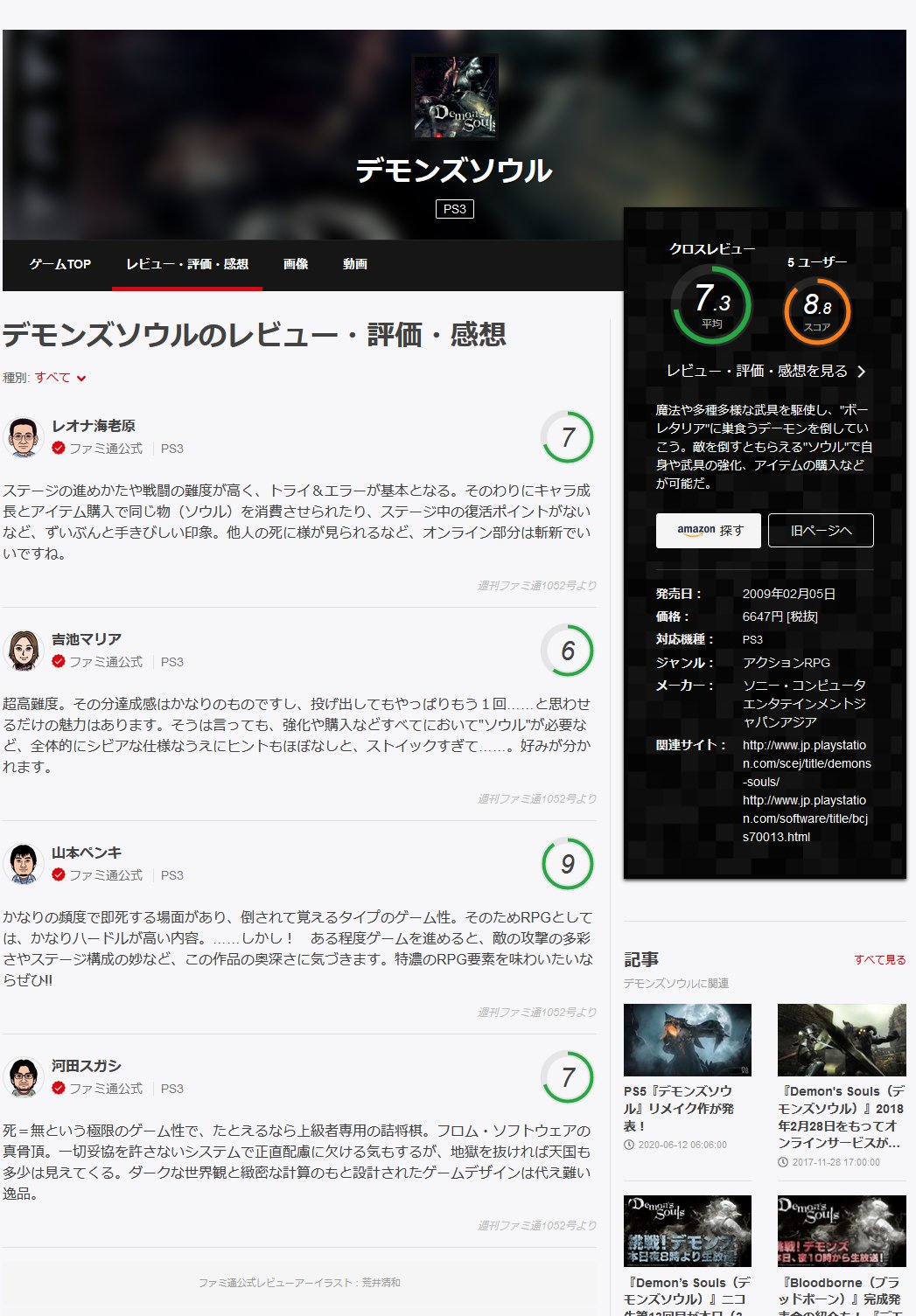
Task: Open the bcjs70013.html related site link
Action: coord(806,818)
